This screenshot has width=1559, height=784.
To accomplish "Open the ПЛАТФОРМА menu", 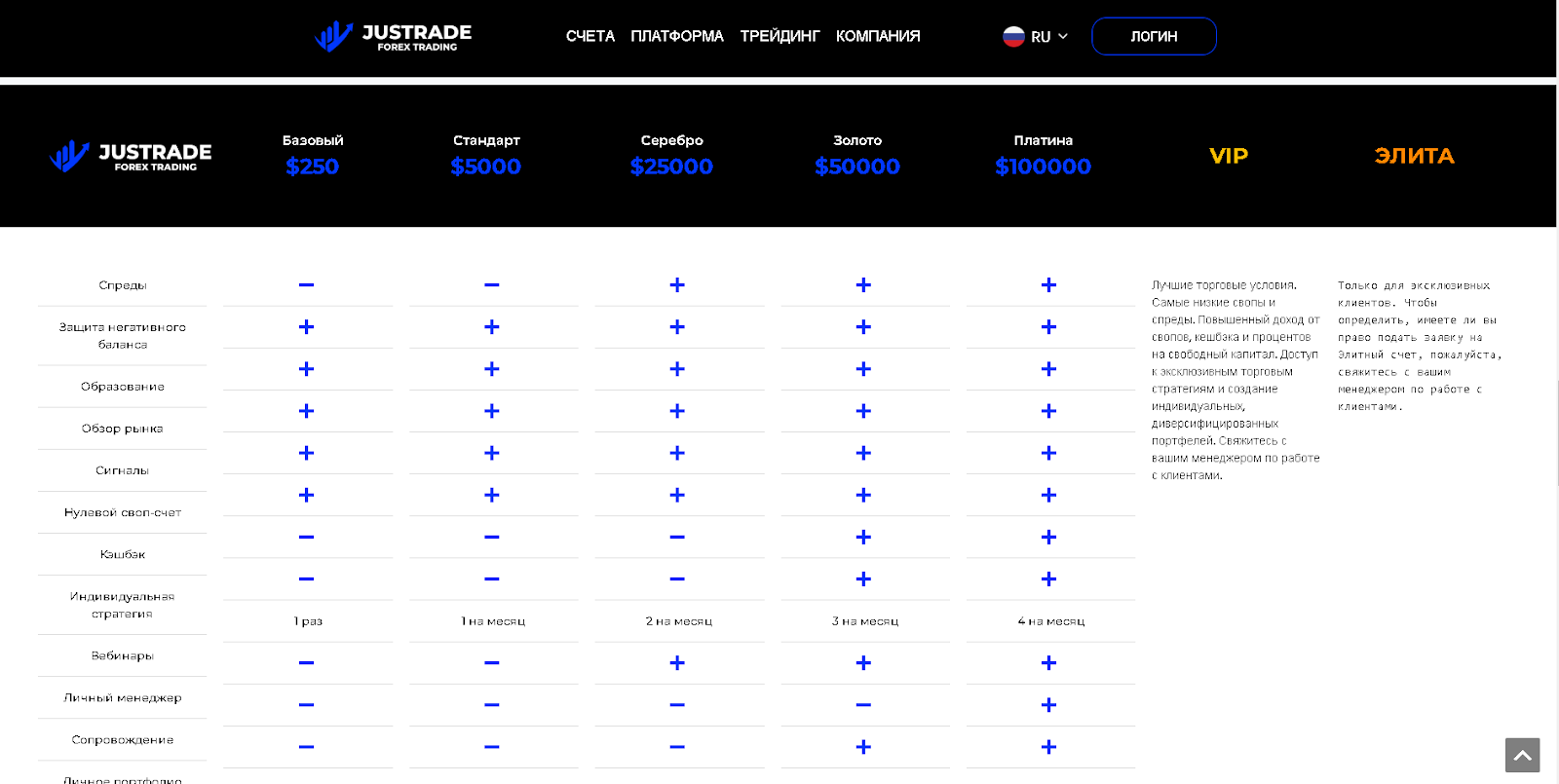I will (677, 36).
